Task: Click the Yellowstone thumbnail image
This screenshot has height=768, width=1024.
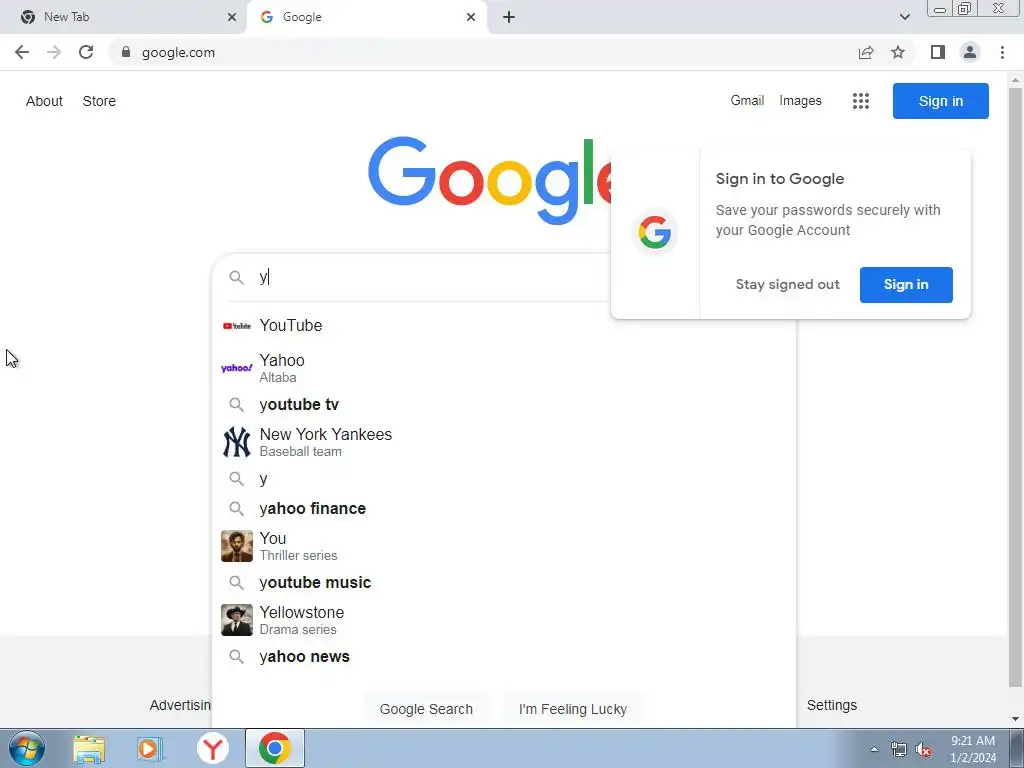Action: (x=236, y=620)
